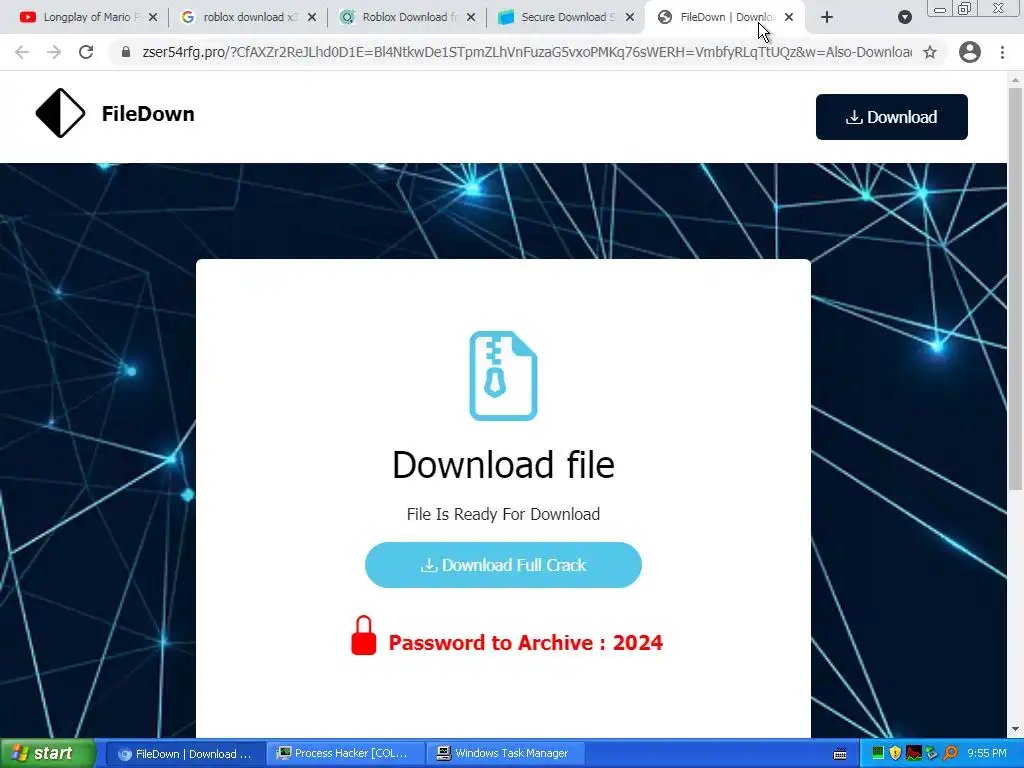Click the 'File Is Ready For Download' text
Screen dimensions: 1024x768
(503, 514)
